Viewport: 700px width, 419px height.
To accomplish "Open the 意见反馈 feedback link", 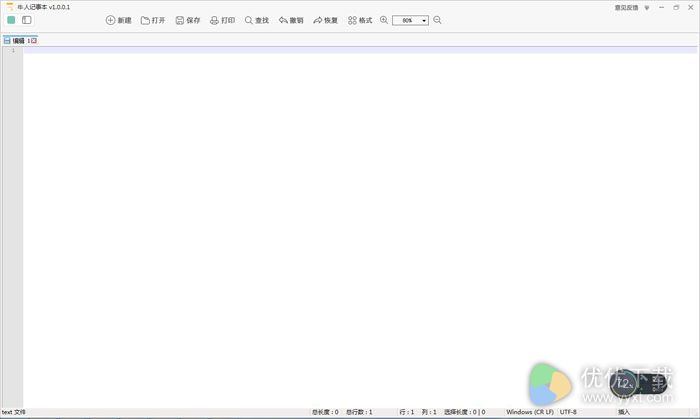I will click(x=626, y=8).
